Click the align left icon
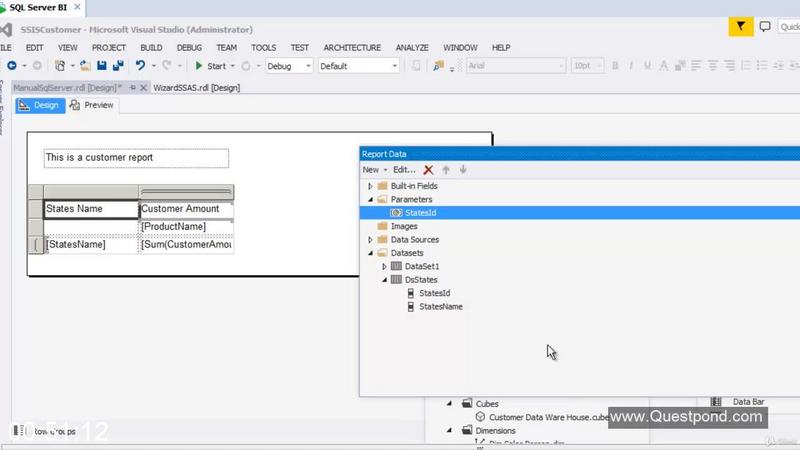The image size is (800, 450). point(696,66)
